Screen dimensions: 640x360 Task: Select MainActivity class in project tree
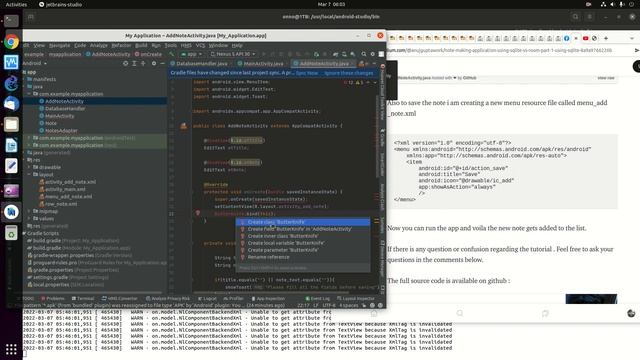[x=60, y=116]
